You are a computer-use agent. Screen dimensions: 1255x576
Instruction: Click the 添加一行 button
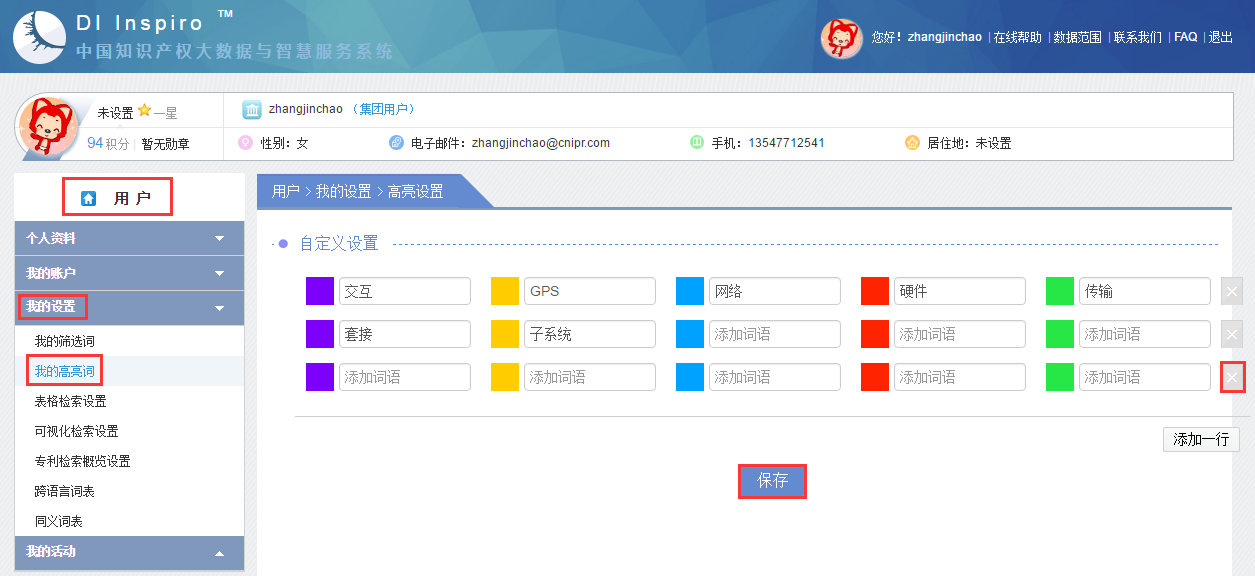(x=1200, y=440)
